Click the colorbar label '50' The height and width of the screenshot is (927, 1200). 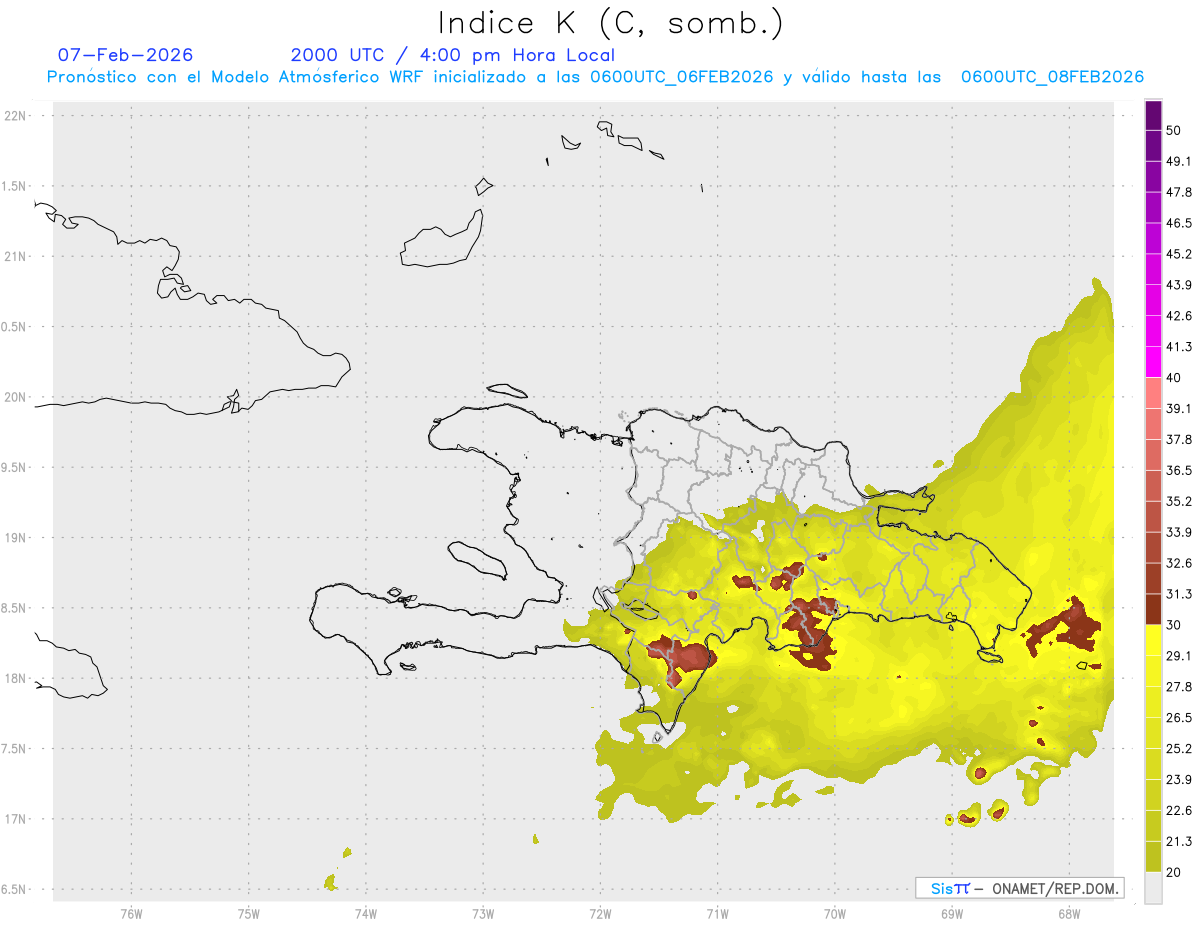(x=1174, y=130)
